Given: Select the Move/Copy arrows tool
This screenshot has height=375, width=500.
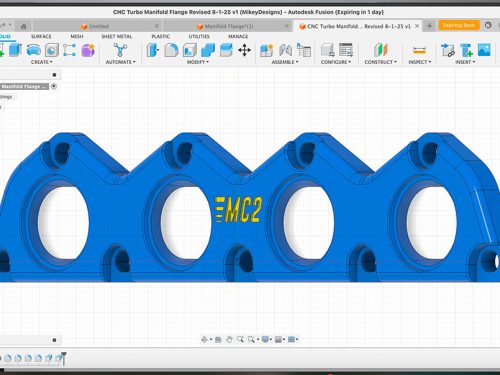Looking at the screenshot, I should [244, 50].
